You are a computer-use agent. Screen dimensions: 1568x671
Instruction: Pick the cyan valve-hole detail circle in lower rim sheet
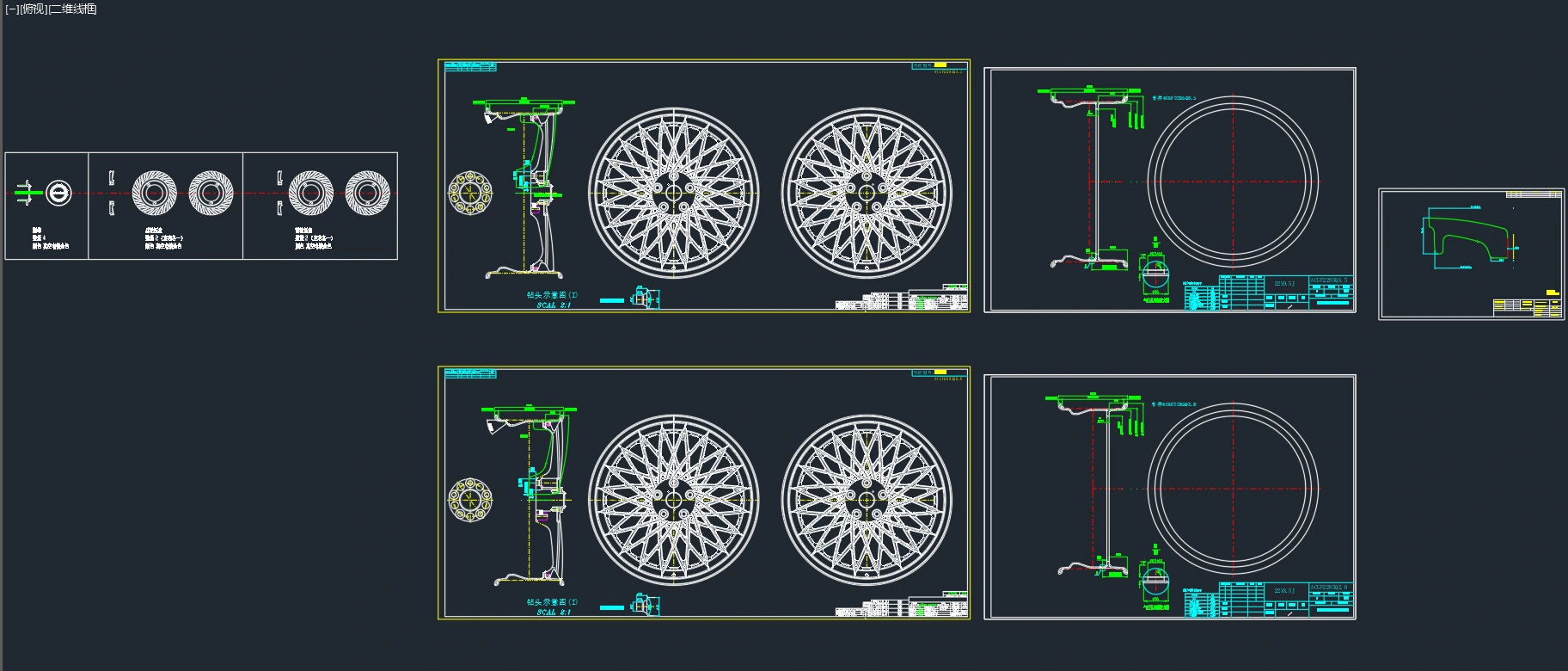tap(1155, 581)
